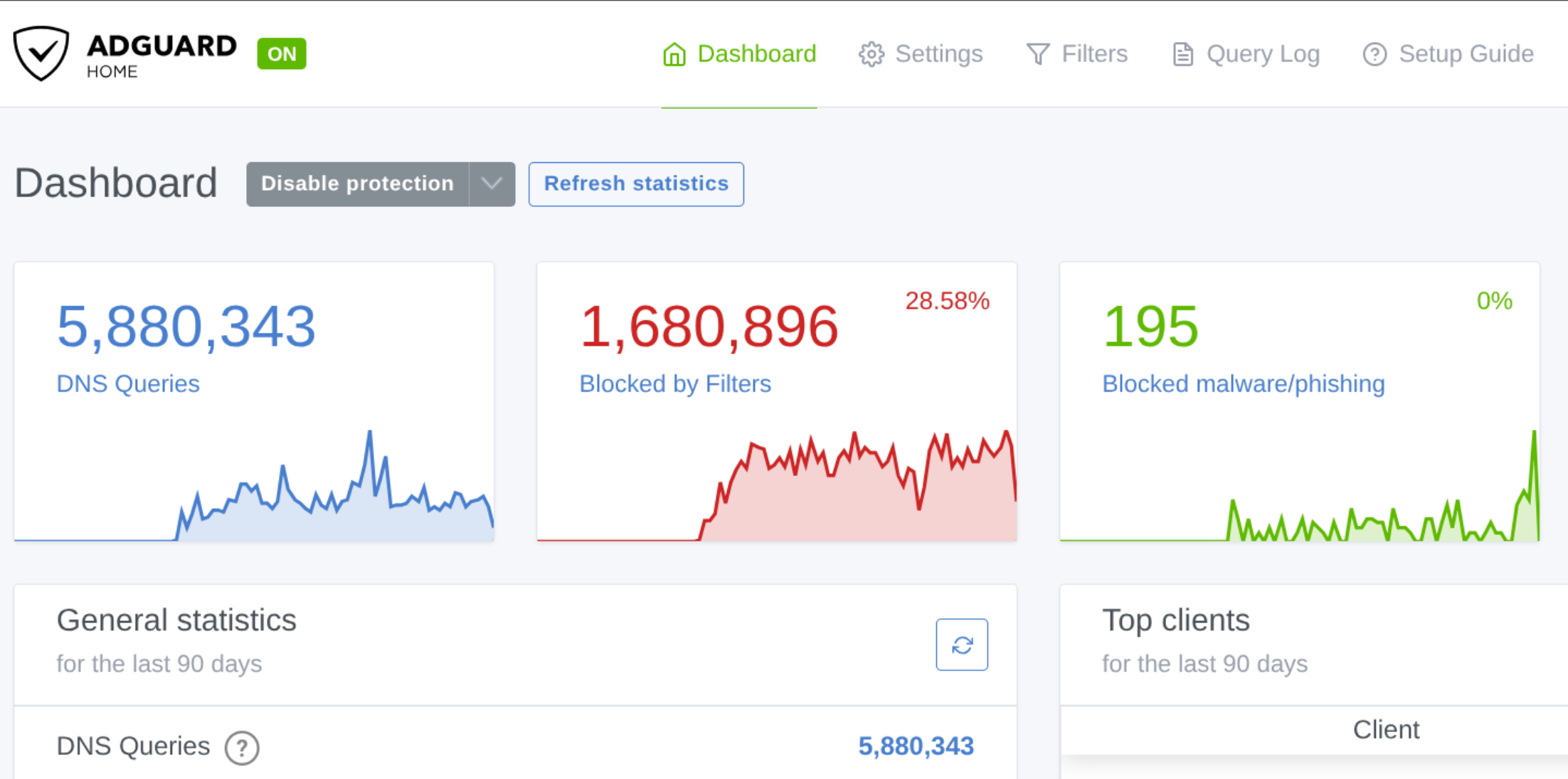Click the Client column header
Viewport: 1568px width, 779px height.
1386,730
